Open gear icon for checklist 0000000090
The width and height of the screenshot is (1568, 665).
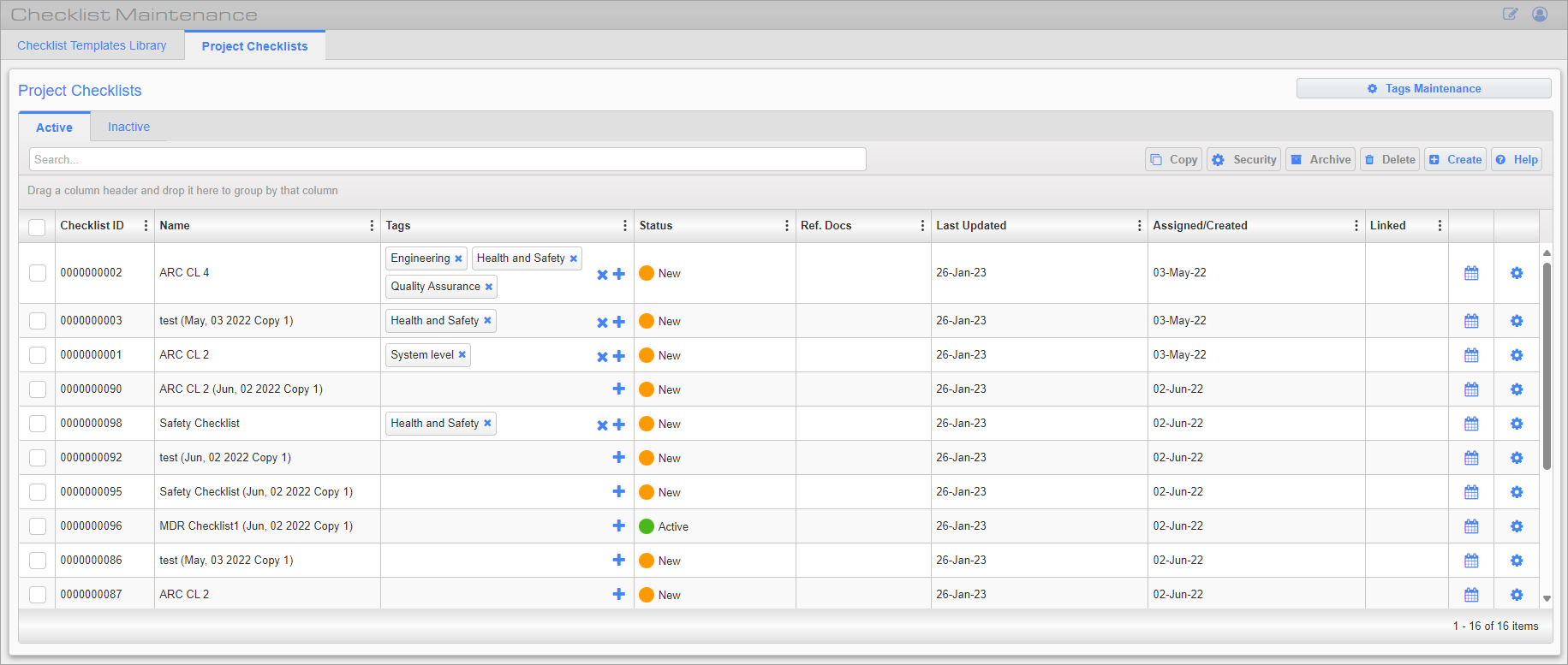1517,389
